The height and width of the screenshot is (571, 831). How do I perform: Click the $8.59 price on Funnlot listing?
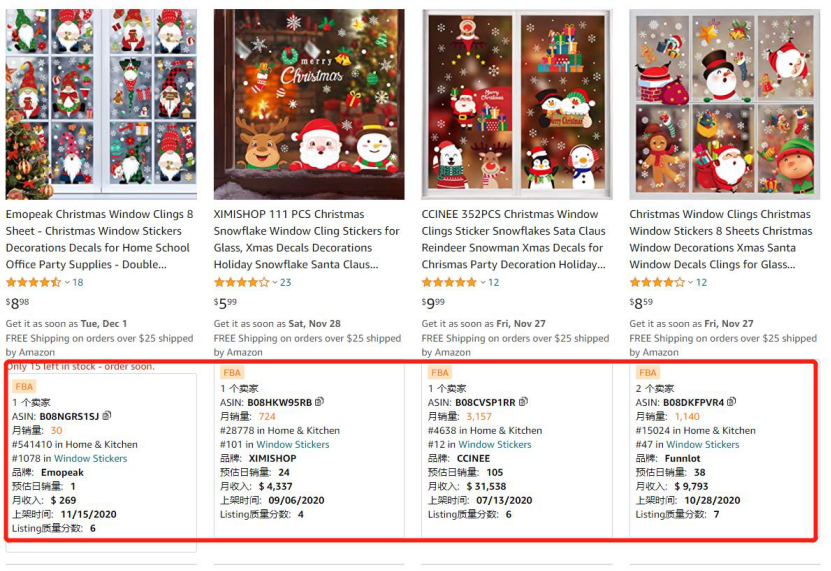click(641, 303)
